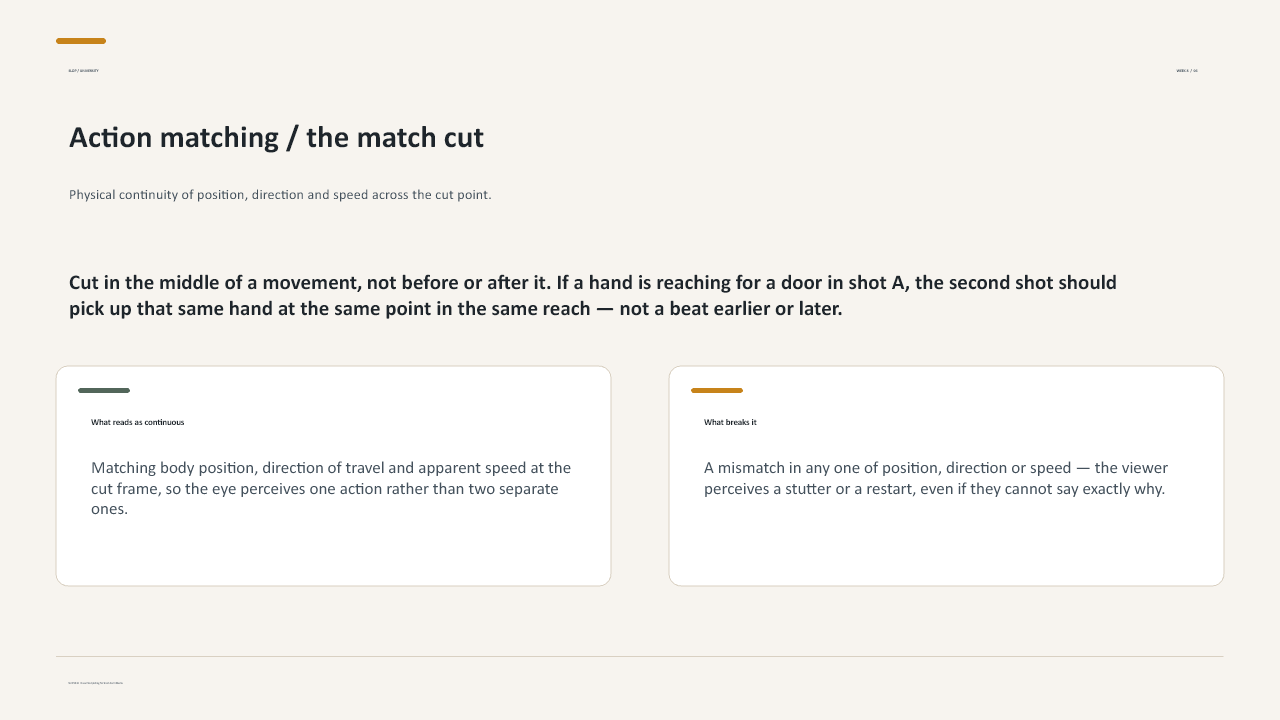This screenshot has height=720, width=1280.
Task: Click the orange accent bar above the header
Action: [x=81, y=41]
